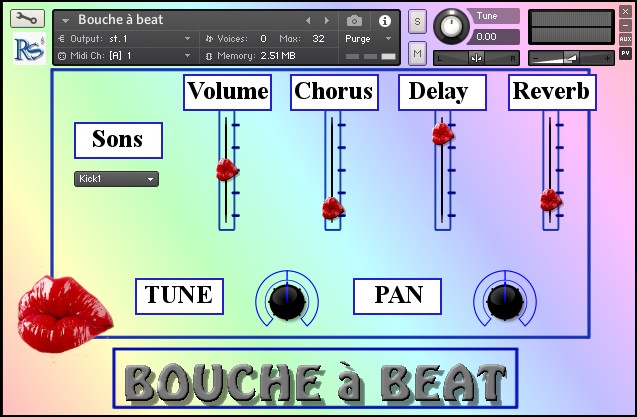Go to the previous instrument arrow
Screen dimensions: 637x417
click(x=308, y=20)
